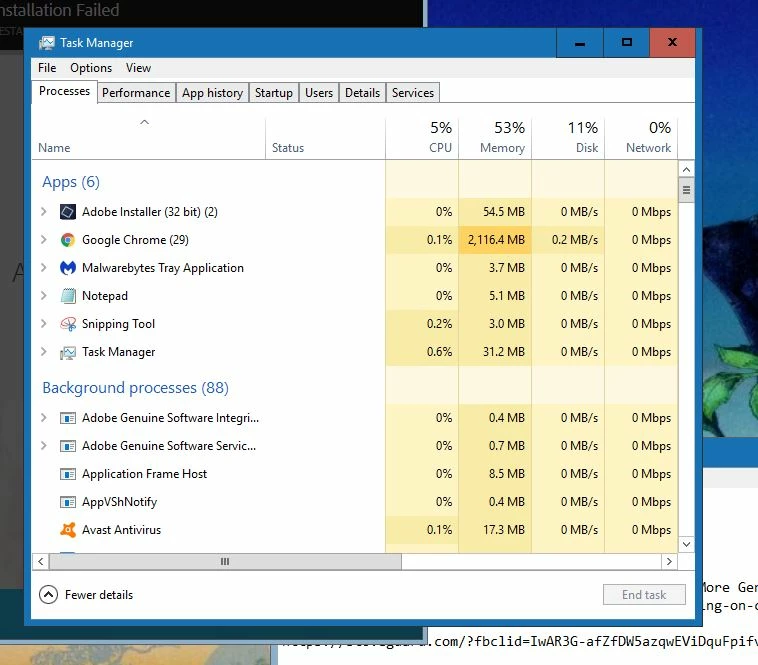Click Task Manager's 0.6% CPU value
The image size is (758, 665).
[x=439, y=352]
